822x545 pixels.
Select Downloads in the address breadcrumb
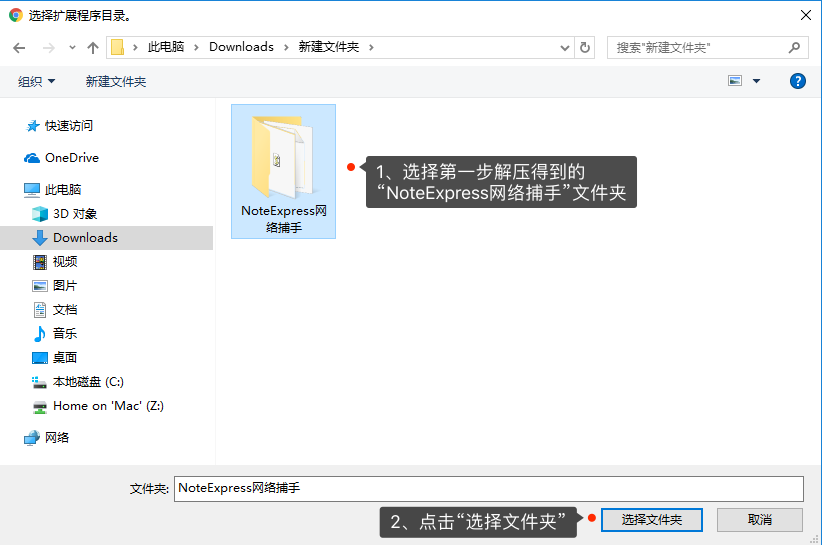pos(241,47)
